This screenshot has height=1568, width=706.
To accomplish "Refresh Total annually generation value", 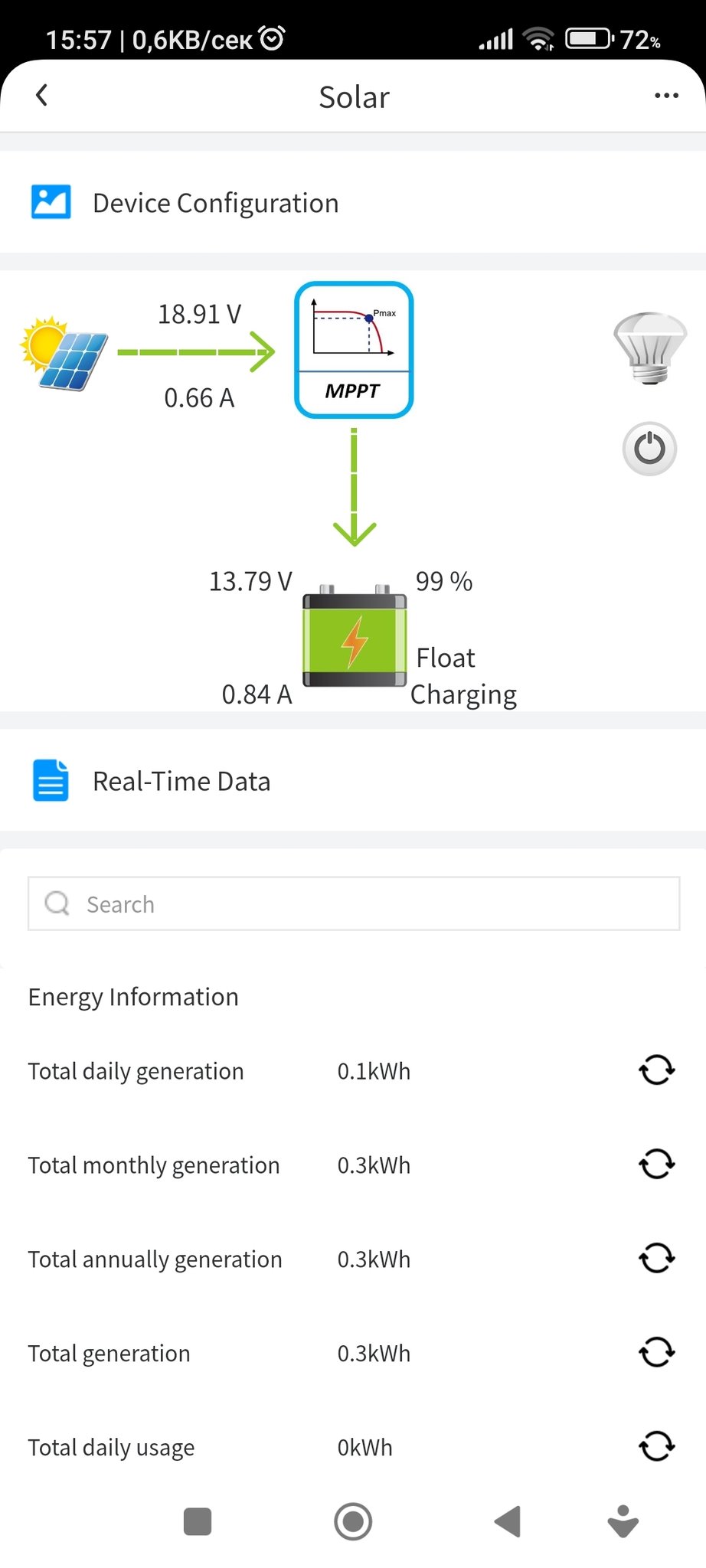I will pos(656,1259).
